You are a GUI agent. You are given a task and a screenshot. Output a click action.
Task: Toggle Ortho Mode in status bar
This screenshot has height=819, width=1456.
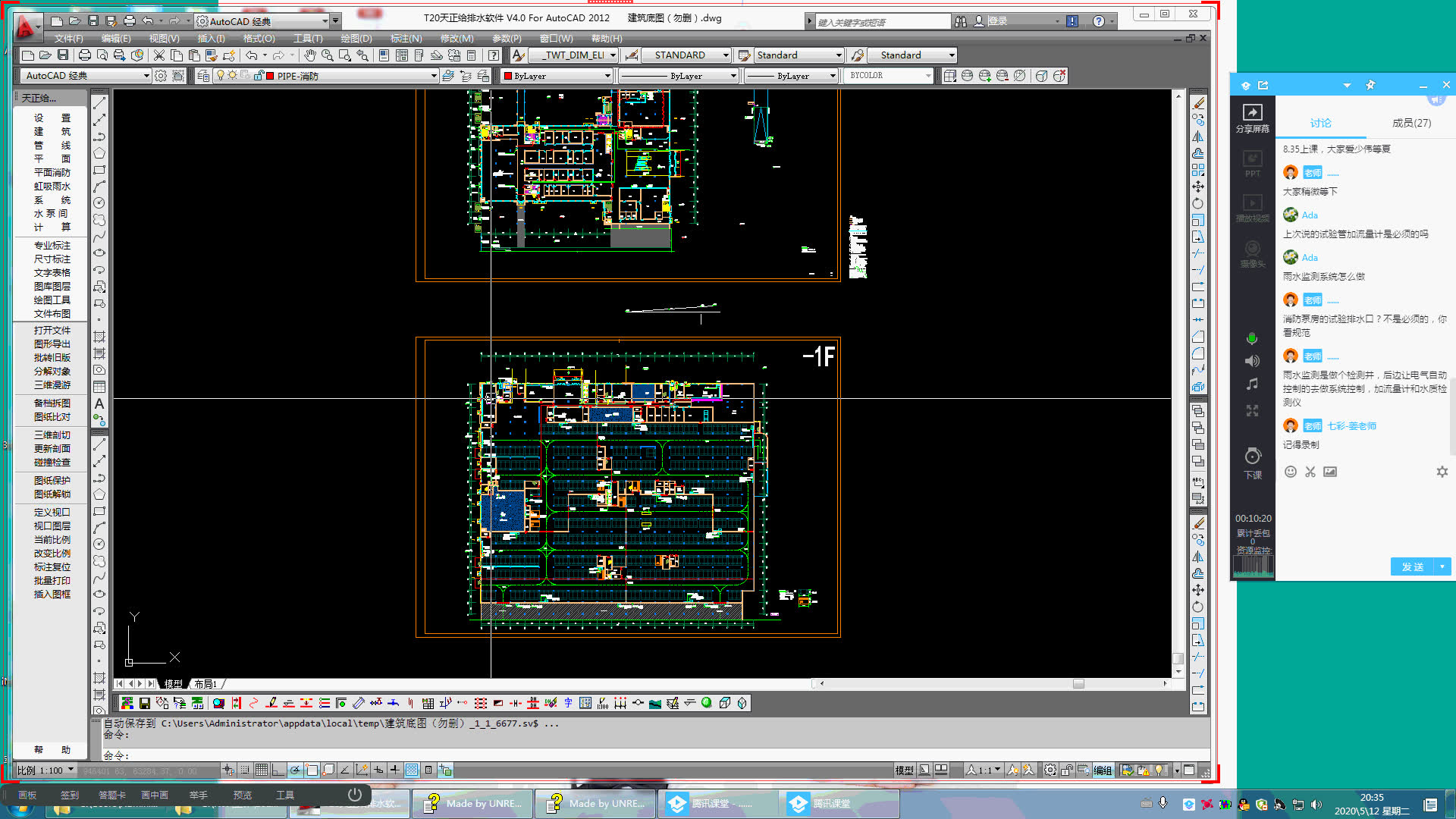coord(278,770)
